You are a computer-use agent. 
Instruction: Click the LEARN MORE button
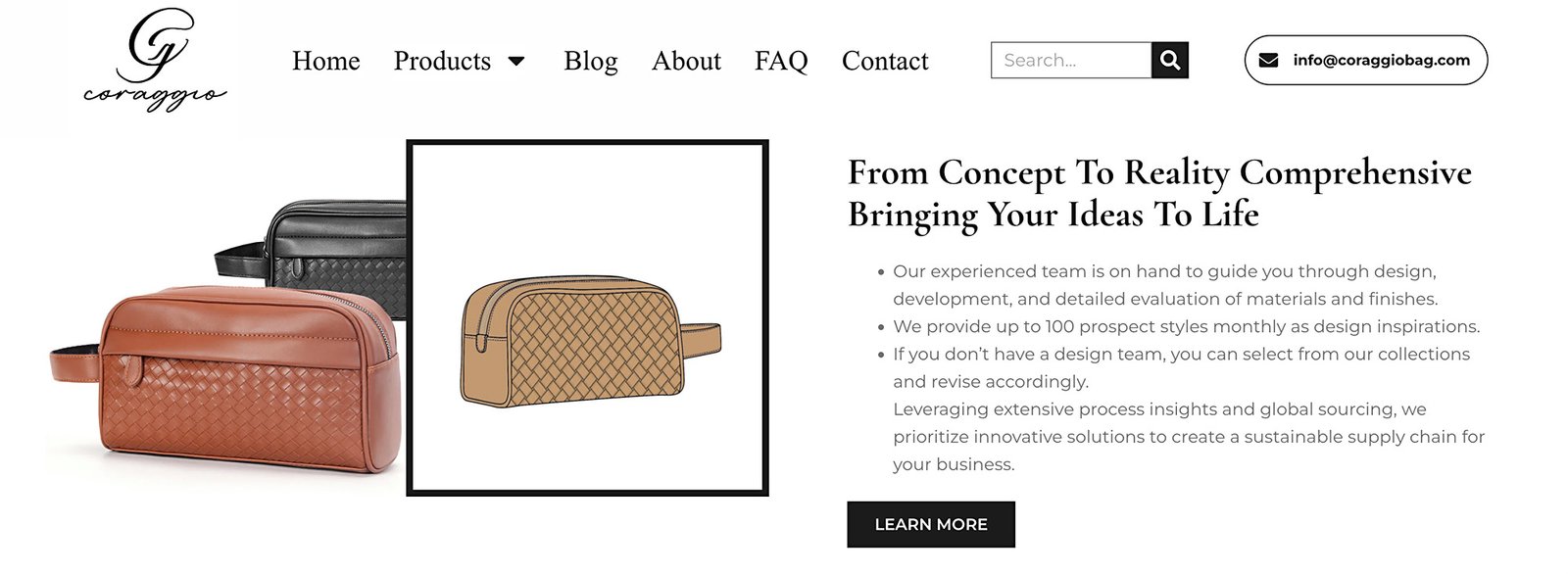point(931,524)
